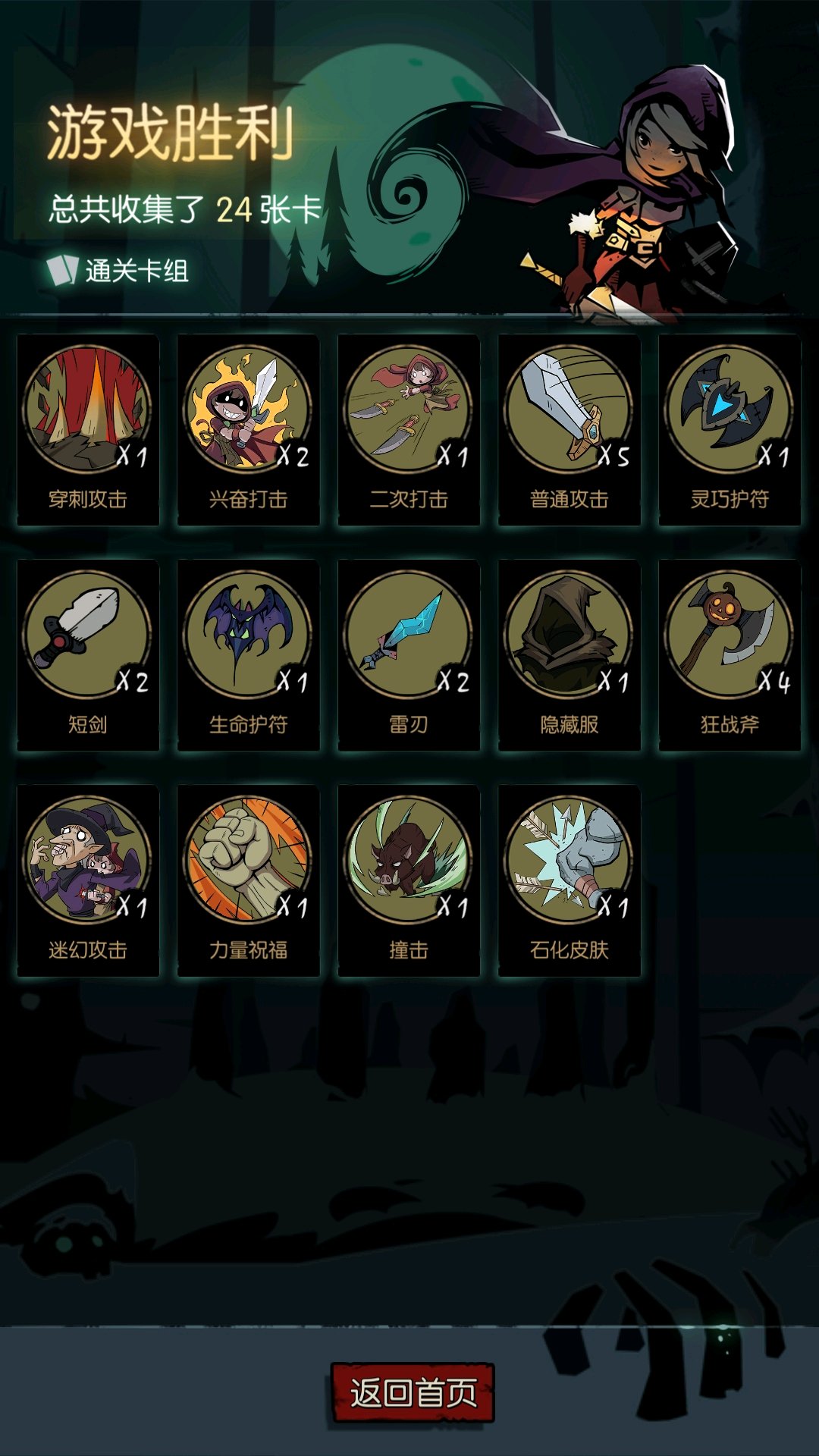Open the 二次打击 card

pos(409,430)
